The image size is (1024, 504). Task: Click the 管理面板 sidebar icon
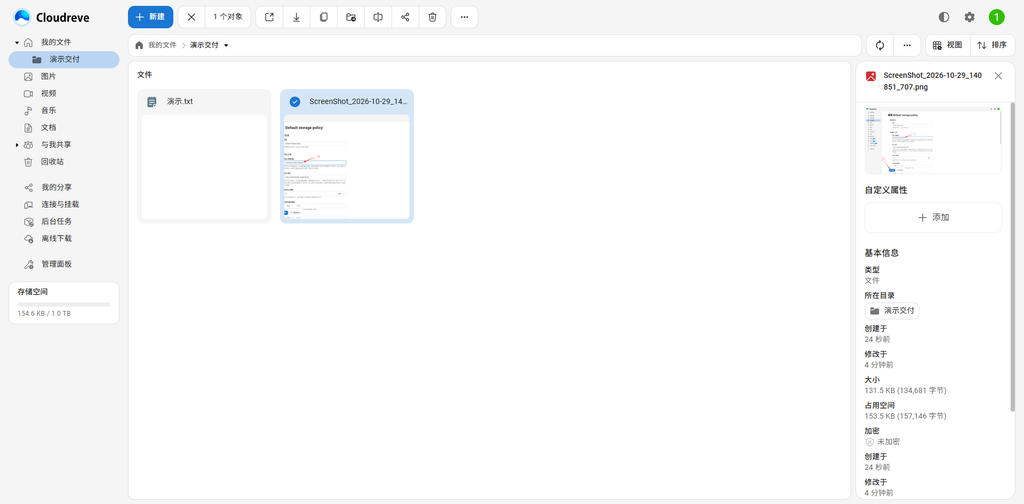pyautogui.click(x=28, y=264)
